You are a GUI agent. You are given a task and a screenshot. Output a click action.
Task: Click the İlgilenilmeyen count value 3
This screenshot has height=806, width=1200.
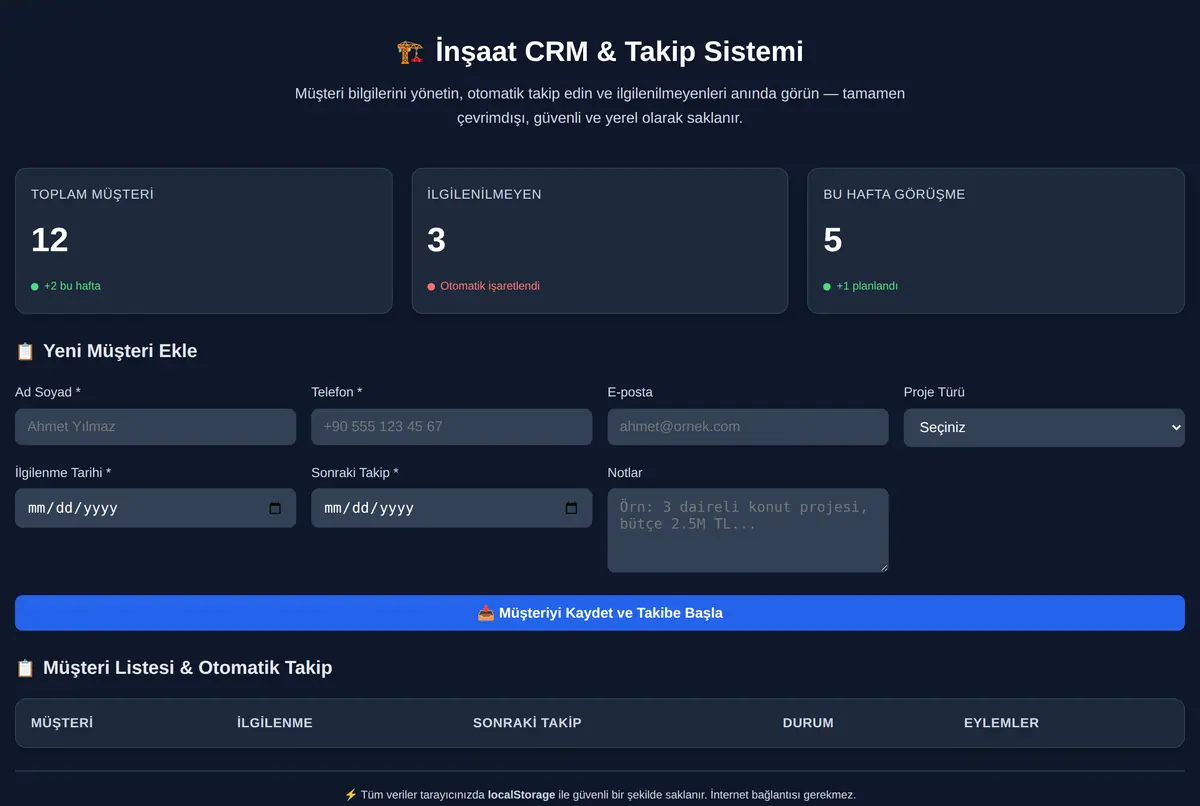[437, 240]
